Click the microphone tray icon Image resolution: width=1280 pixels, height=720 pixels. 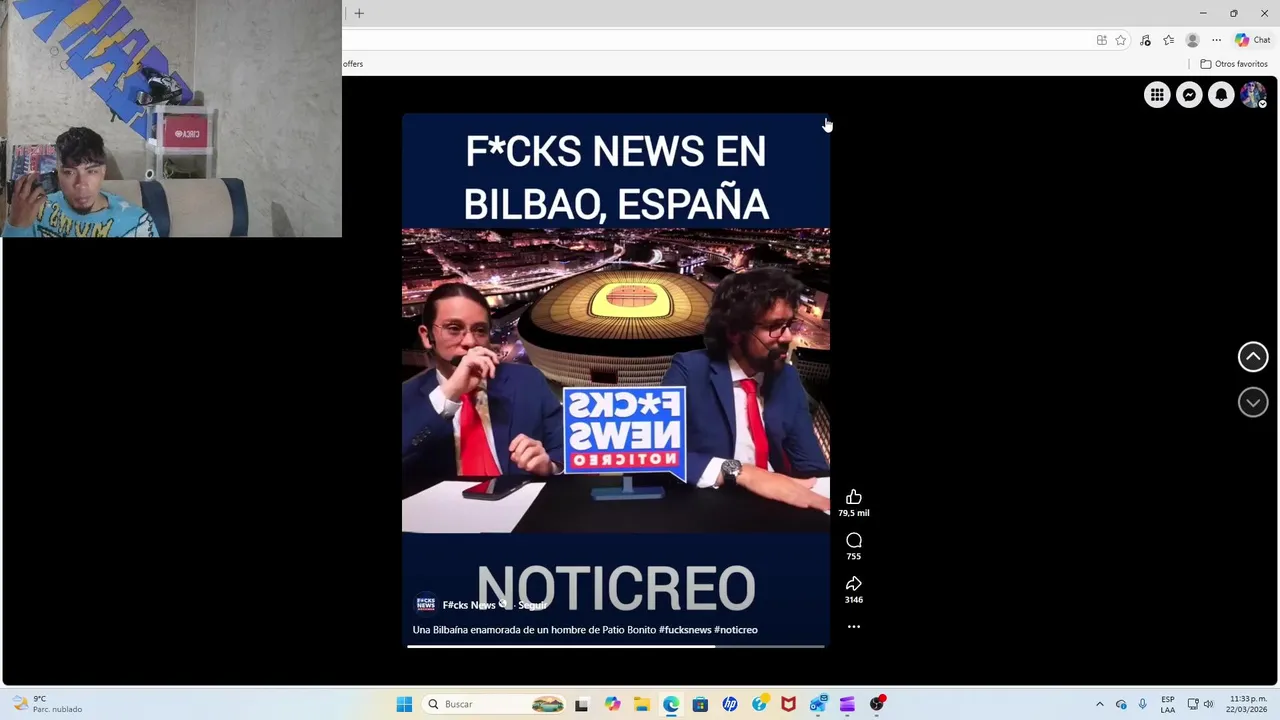(1143, 704)
